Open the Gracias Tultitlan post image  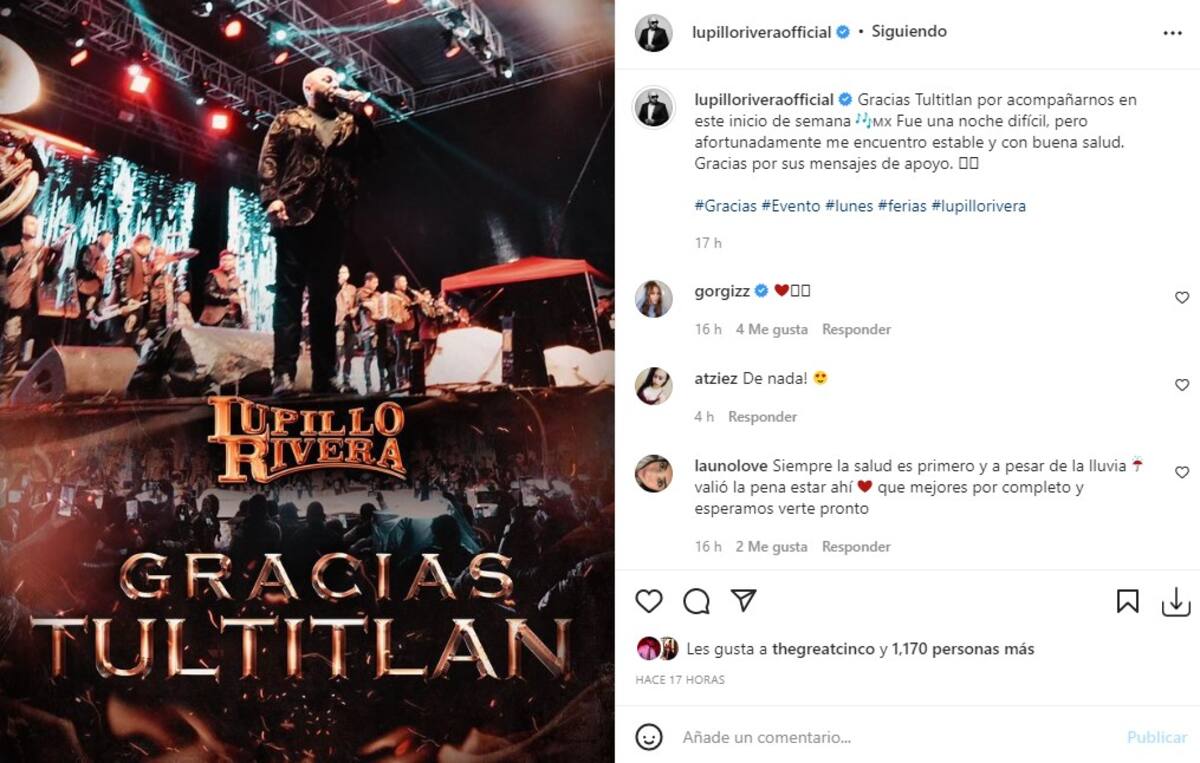click(307, 381)
